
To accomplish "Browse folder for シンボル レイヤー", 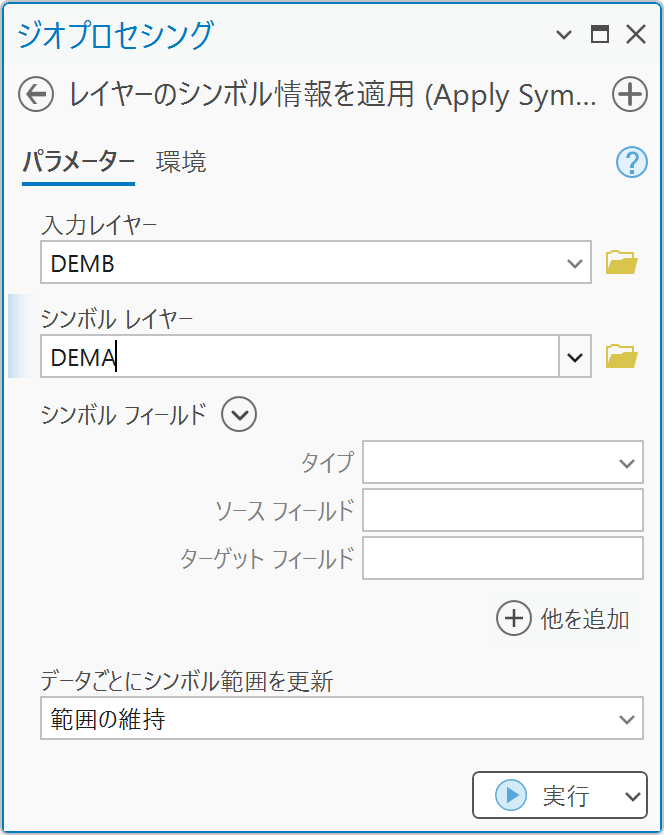I will coord(621,356).
